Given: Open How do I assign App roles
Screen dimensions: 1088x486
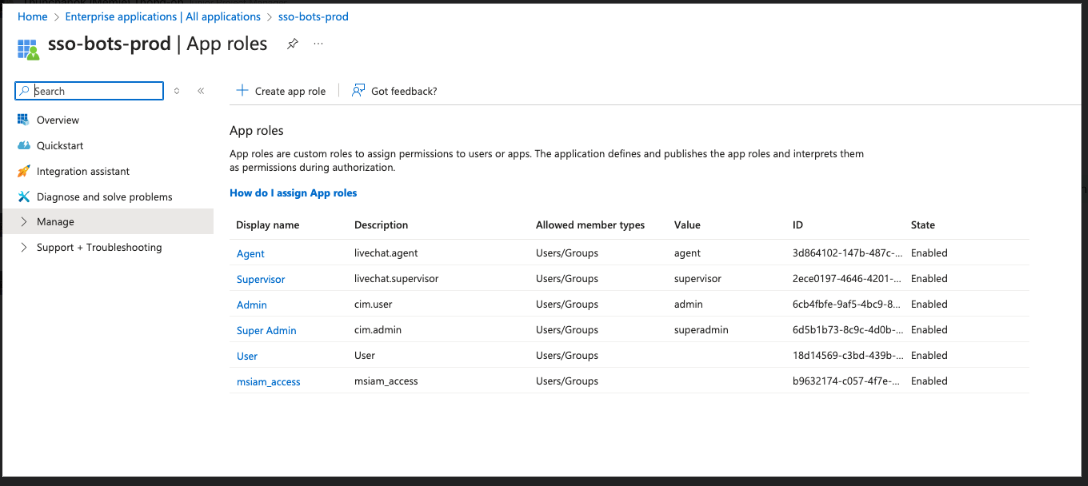Looking at the screenshot, I should [x=293, y=193].
